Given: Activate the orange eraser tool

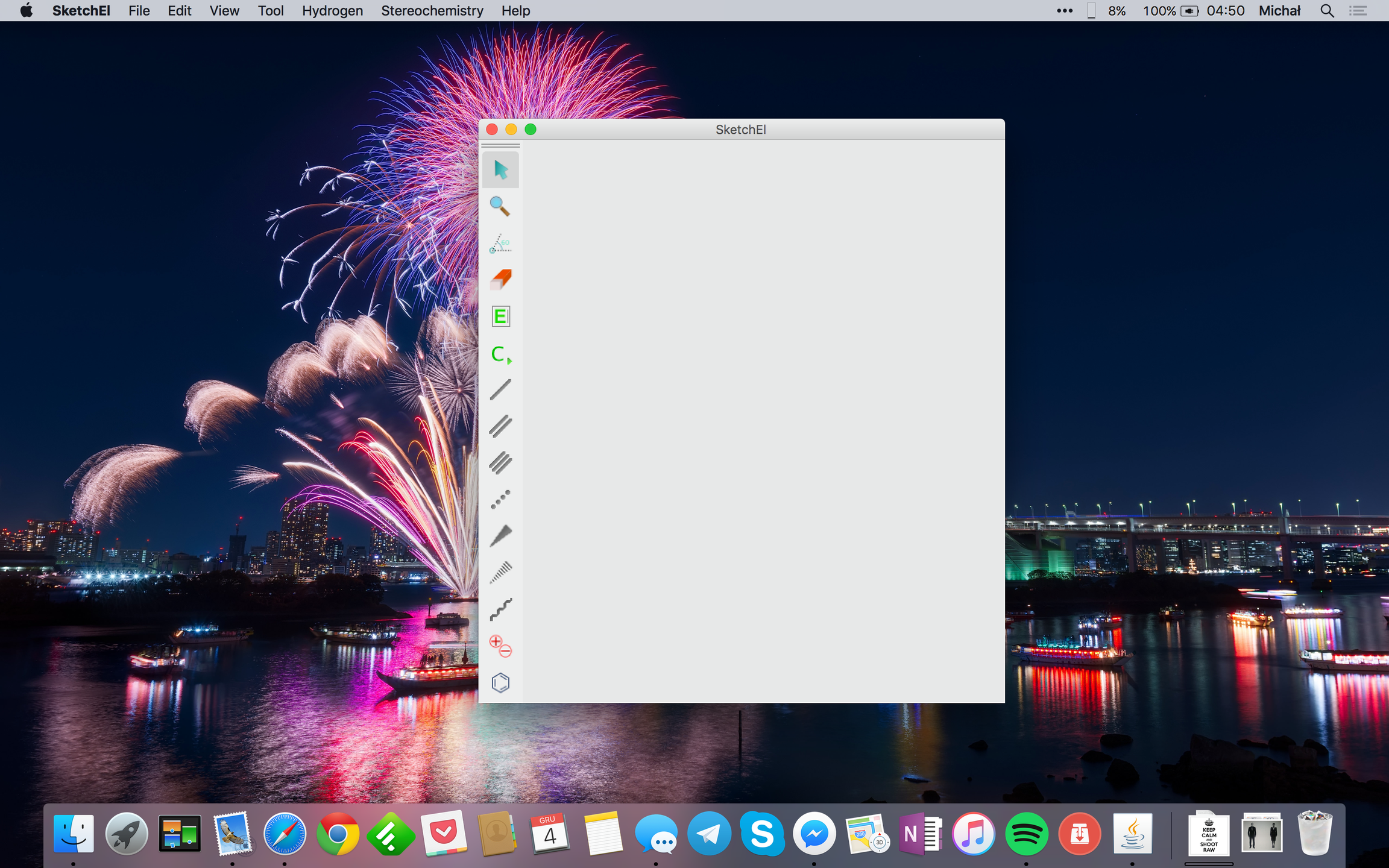Looking at the screenshot, I should 500,279.
